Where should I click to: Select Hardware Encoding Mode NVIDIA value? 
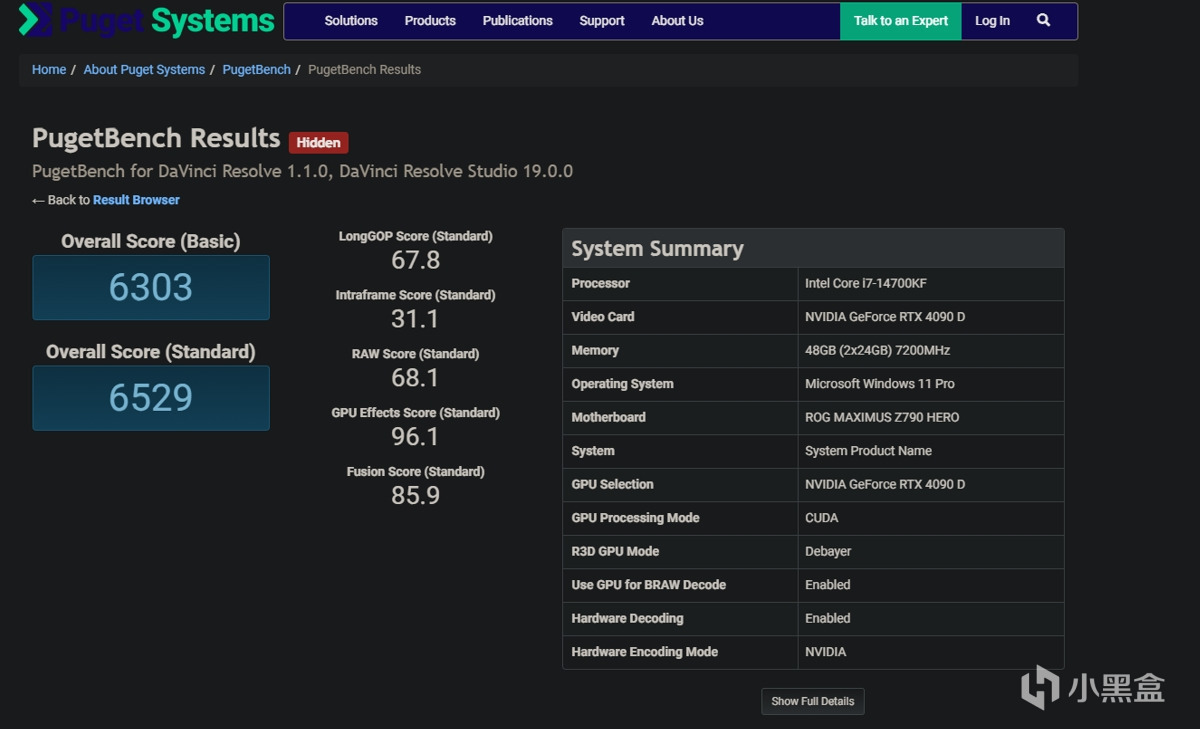click(x=931, y=652)
